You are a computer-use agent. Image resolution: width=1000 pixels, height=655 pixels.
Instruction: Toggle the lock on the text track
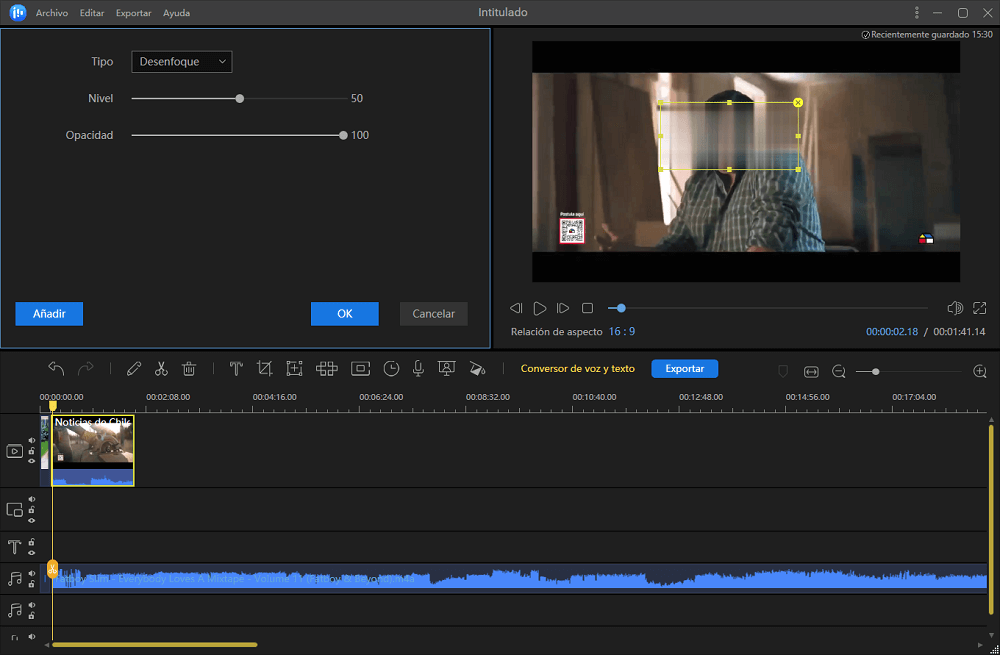pos(32,542)
